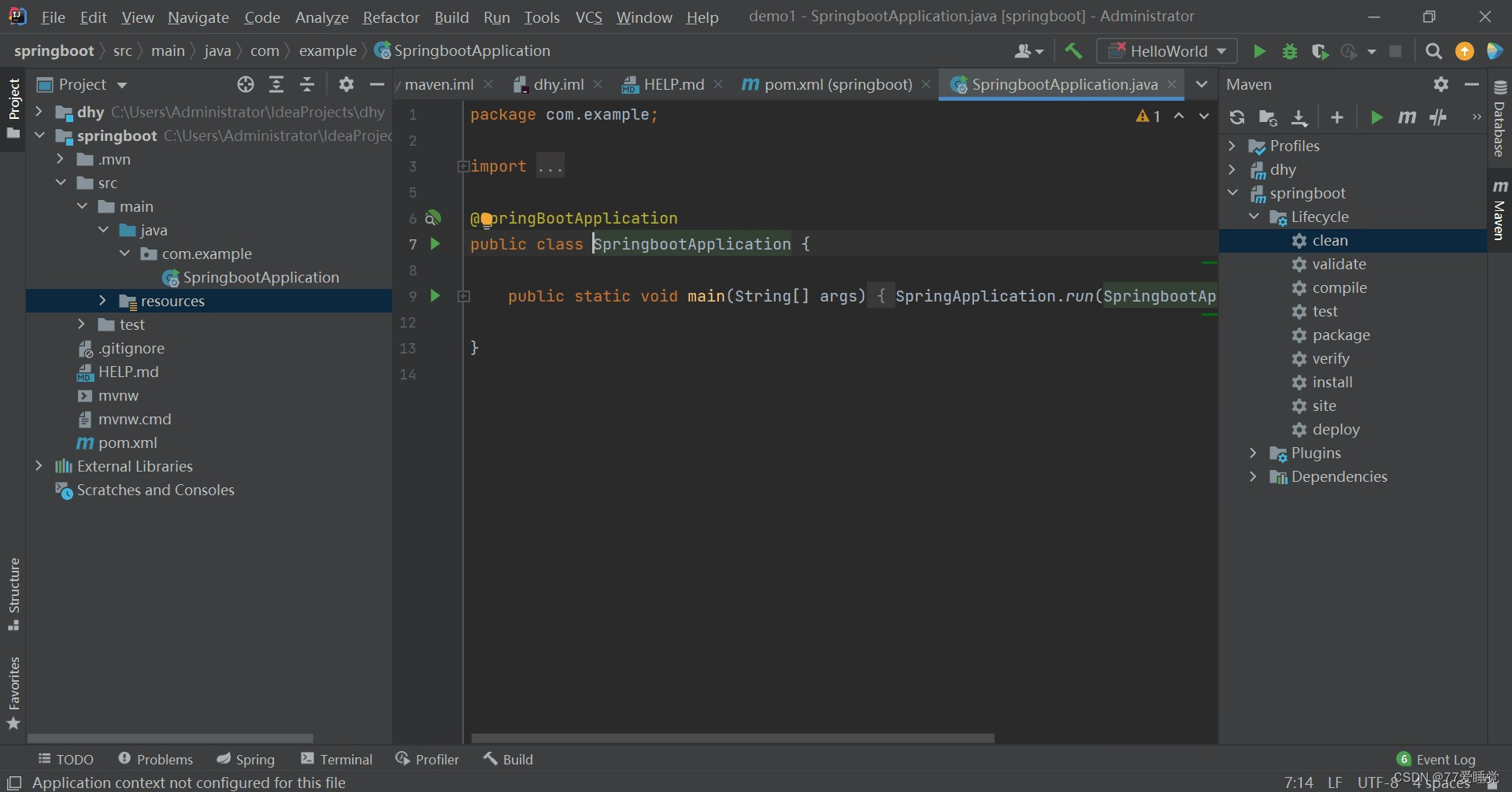Open the Navigate menu
This screenshot has height=792, width=1512.
[198, 17]
